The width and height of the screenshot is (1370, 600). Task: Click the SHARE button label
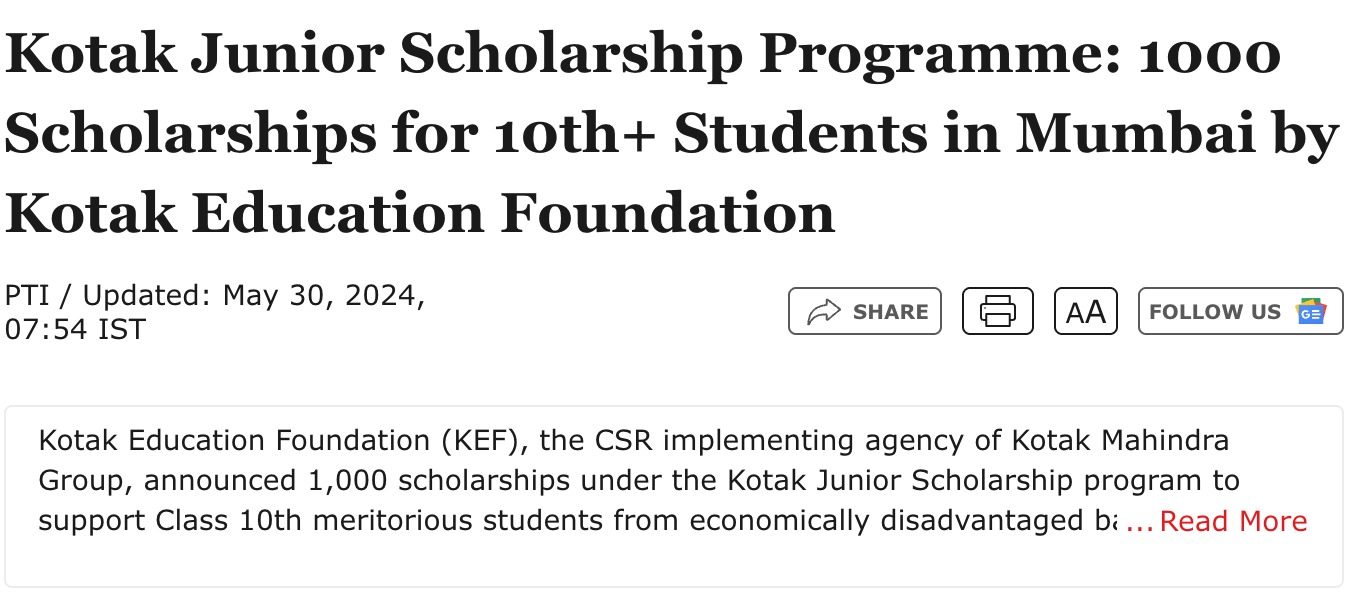click(890, 312)
